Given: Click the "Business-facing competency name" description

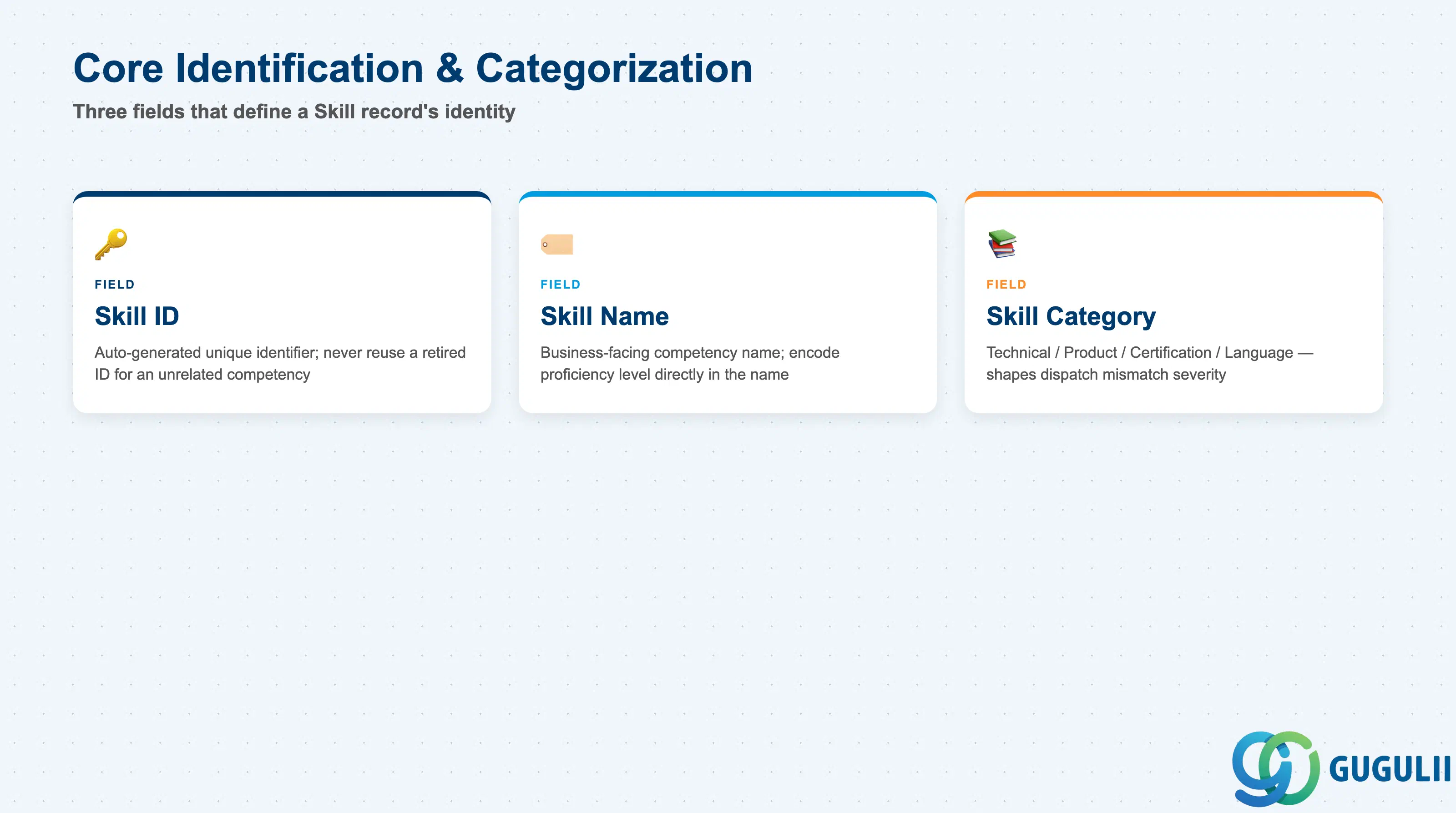Looking at the screenshot, I should click(690, 364).
